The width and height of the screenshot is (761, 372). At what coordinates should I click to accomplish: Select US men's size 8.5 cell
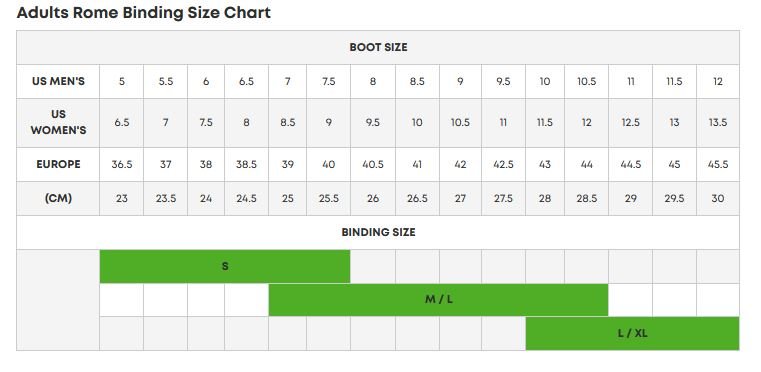417,82
